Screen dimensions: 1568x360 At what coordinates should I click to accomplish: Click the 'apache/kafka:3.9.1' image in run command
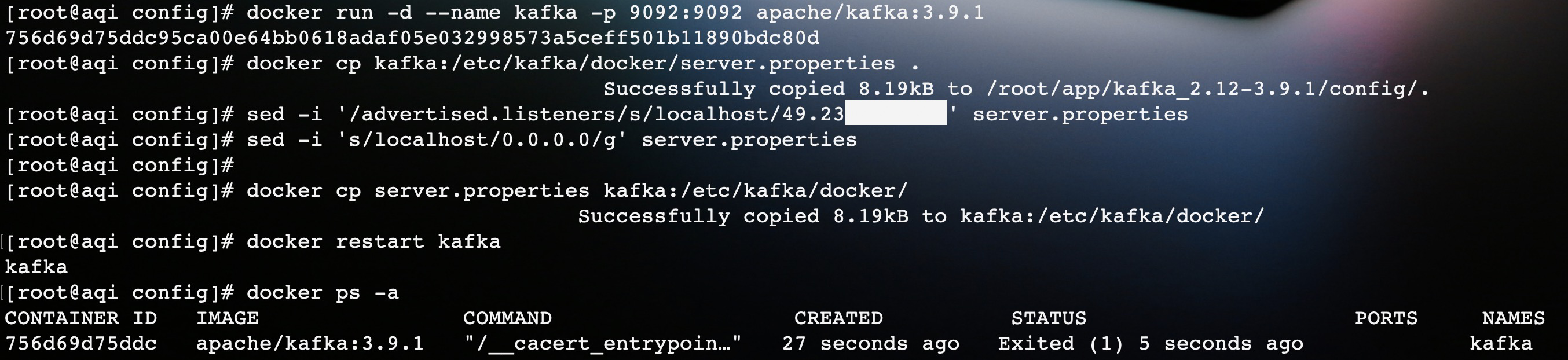point(870,12)
